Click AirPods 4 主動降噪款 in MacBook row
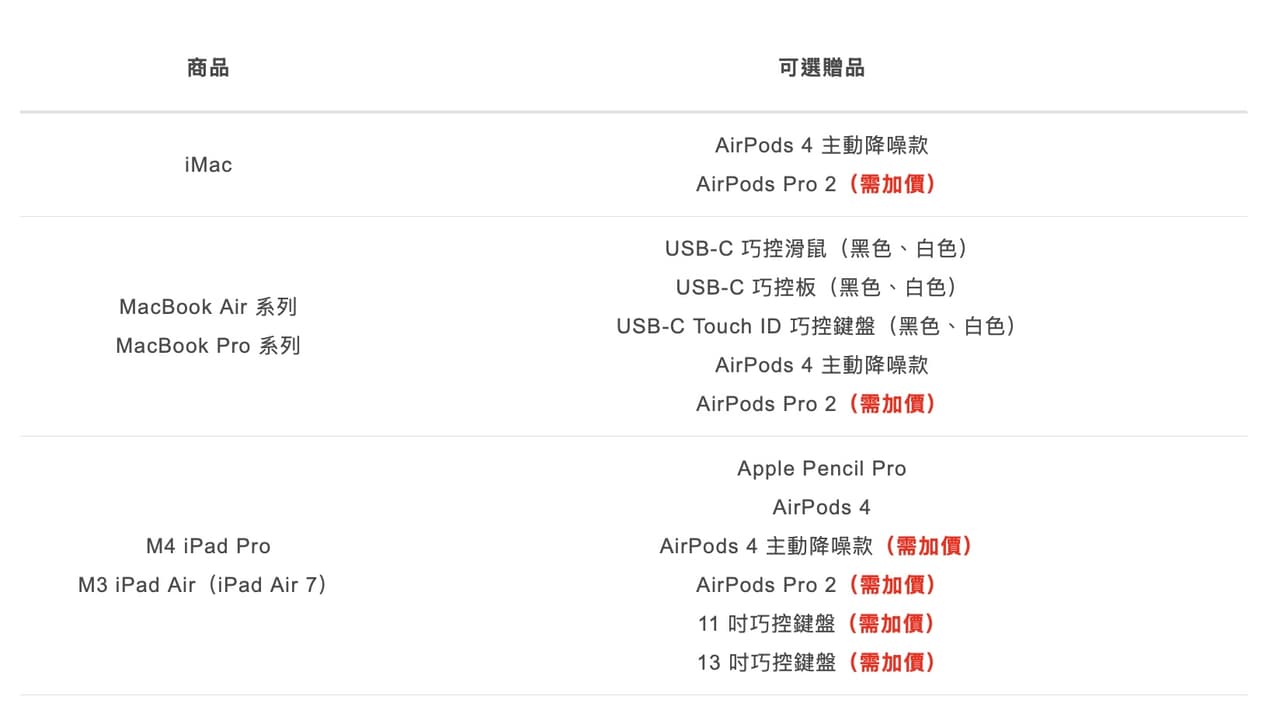This screenshot has height=718, width=1280. pos(822,365)
